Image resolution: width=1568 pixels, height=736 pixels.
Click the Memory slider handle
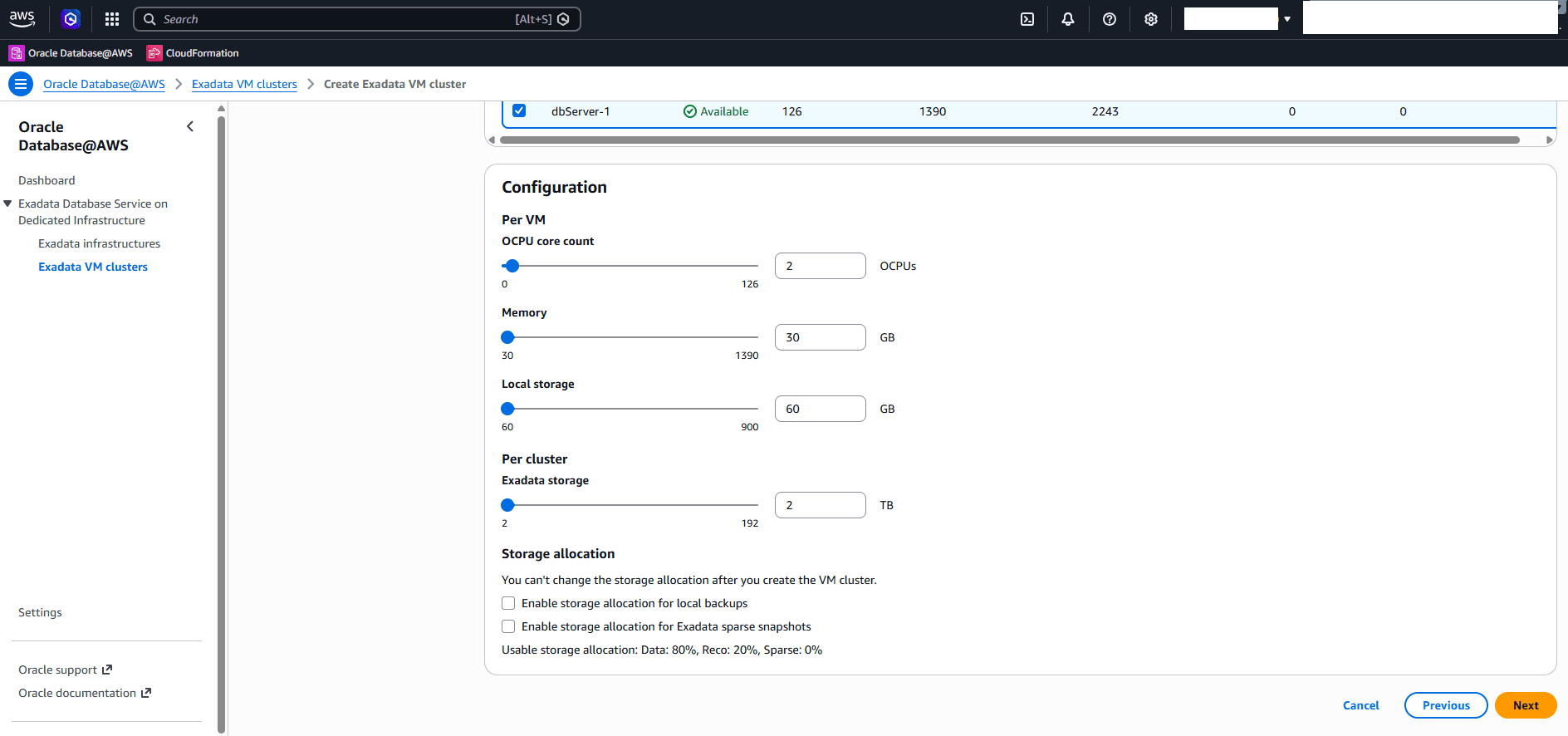[507, 337]
